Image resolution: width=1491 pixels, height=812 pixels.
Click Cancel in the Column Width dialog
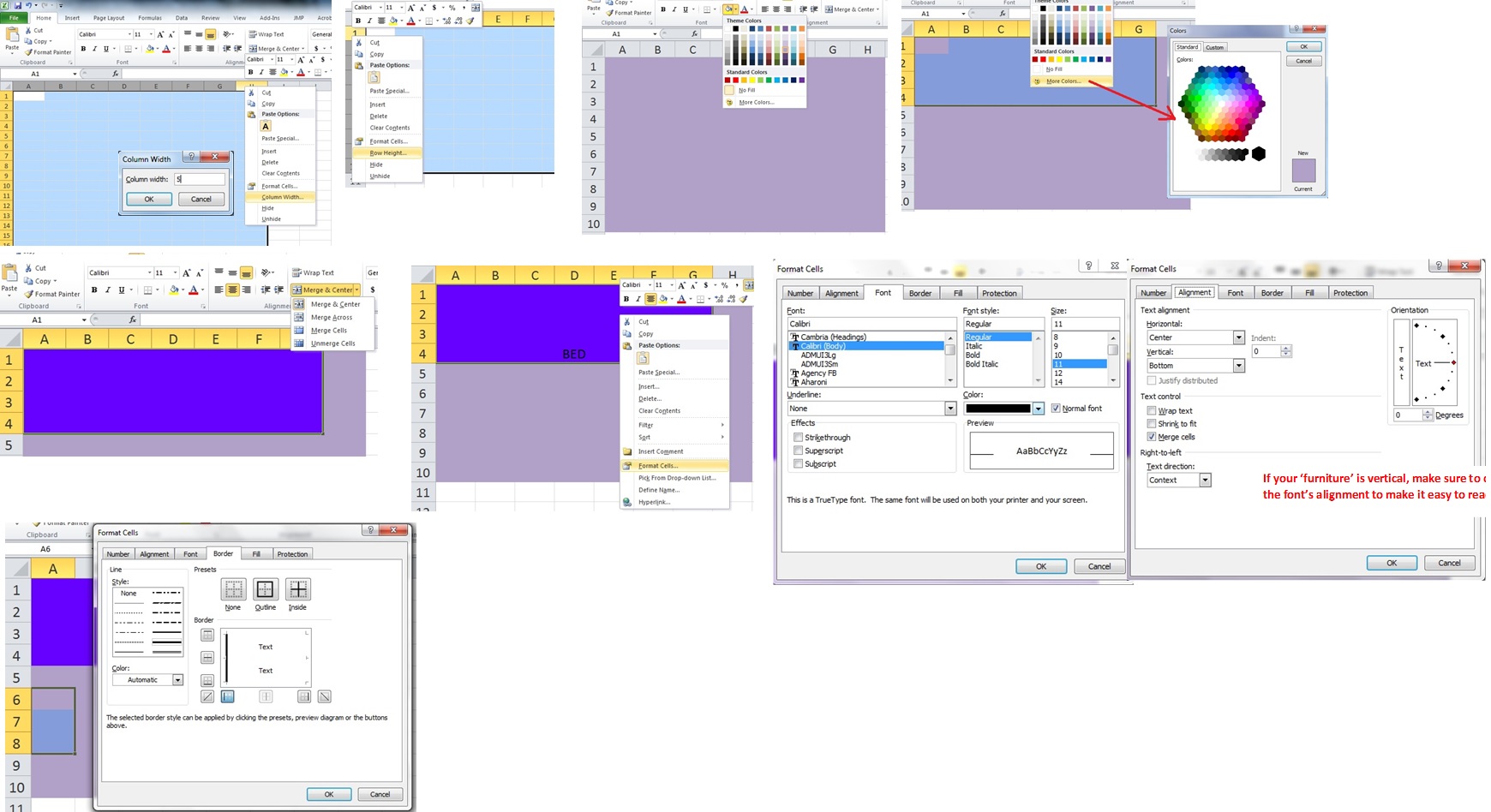pyautogui.click(x=201, y=199)
